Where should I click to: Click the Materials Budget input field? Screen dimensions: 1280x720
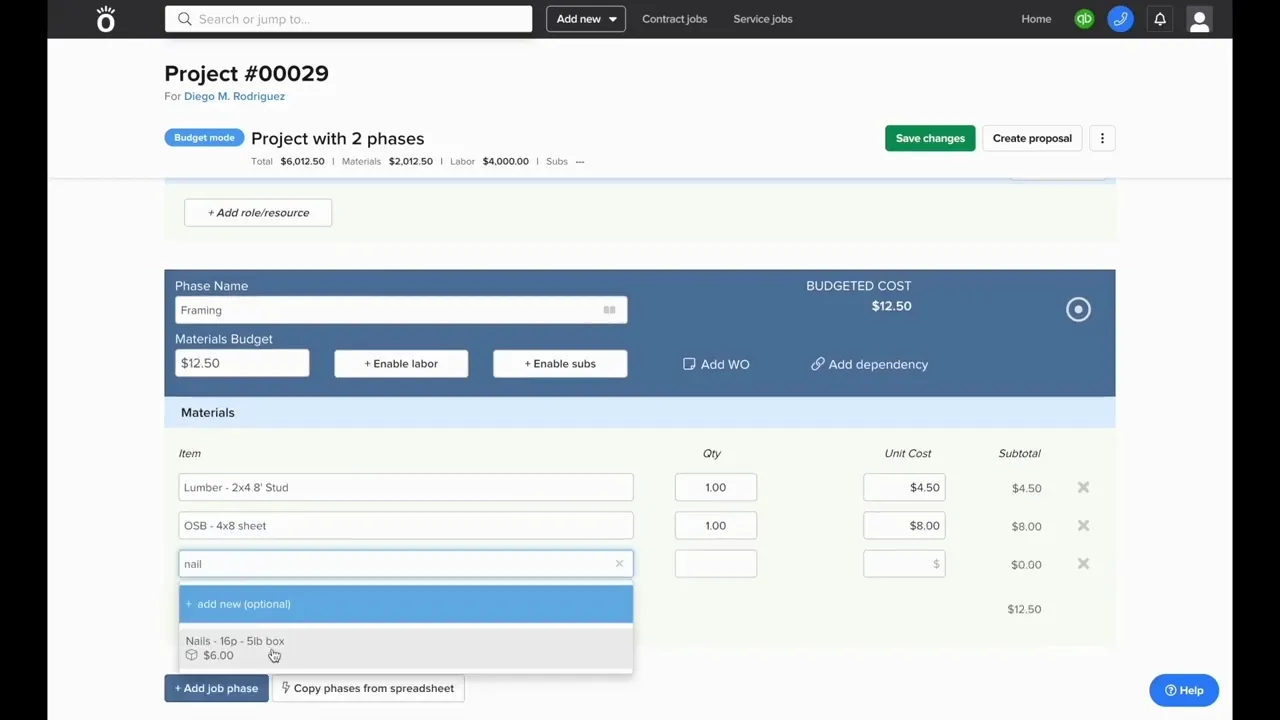click(242, 363)
